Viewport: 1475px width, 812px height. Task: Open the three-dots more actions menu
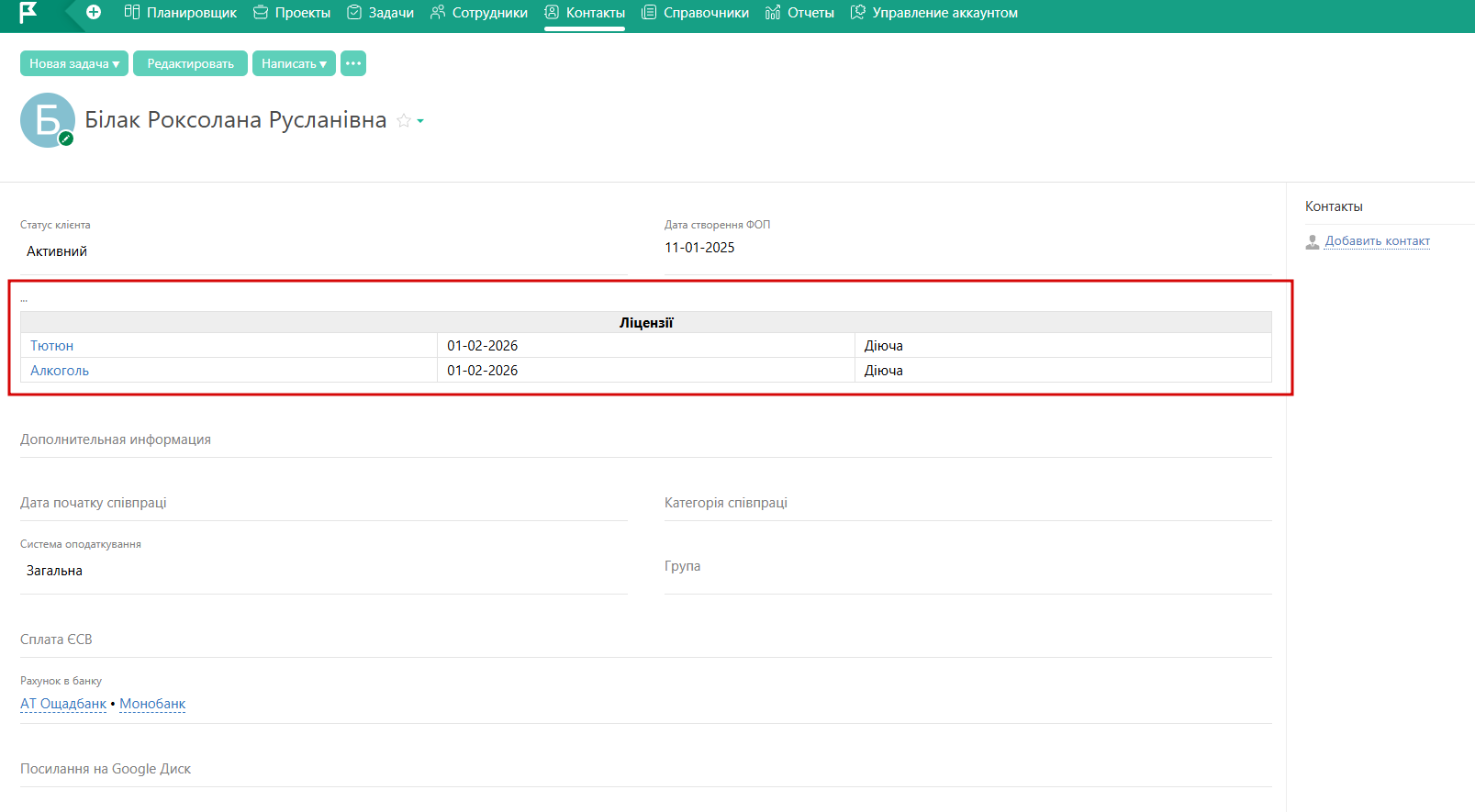pyautogui.click(x=353, y=63)
